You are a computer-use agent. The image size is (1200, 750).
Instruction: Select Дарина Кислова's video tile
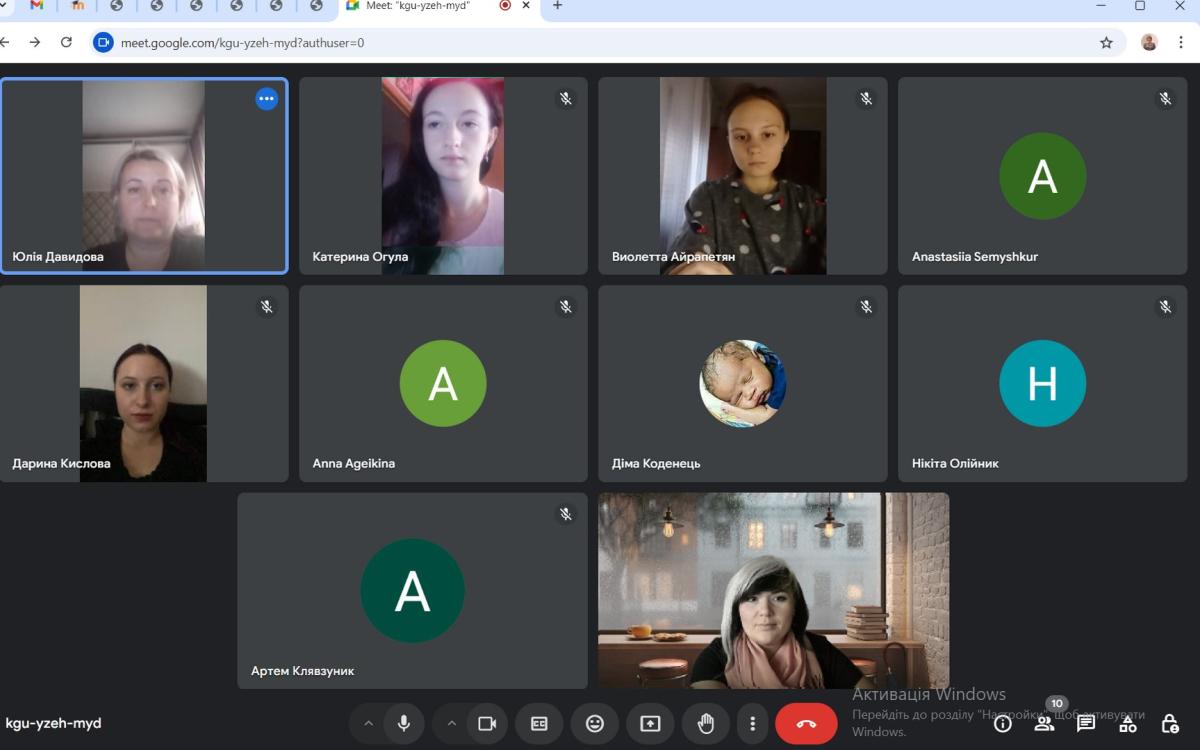pos(144,384)
